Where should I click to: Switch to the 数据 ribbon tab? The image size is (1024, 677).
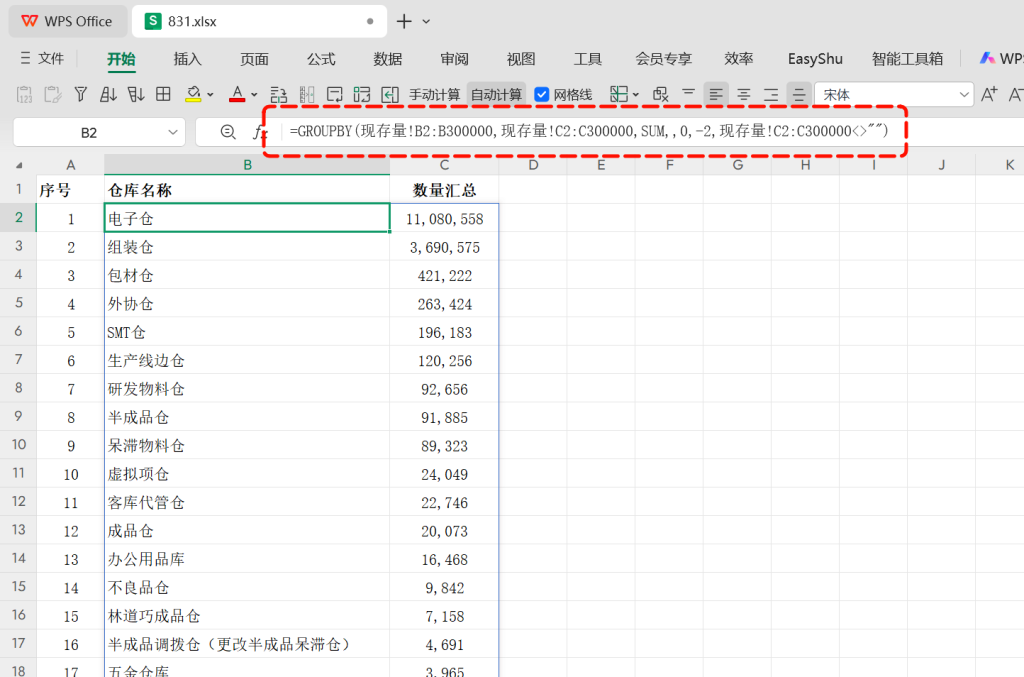point(387,59)
